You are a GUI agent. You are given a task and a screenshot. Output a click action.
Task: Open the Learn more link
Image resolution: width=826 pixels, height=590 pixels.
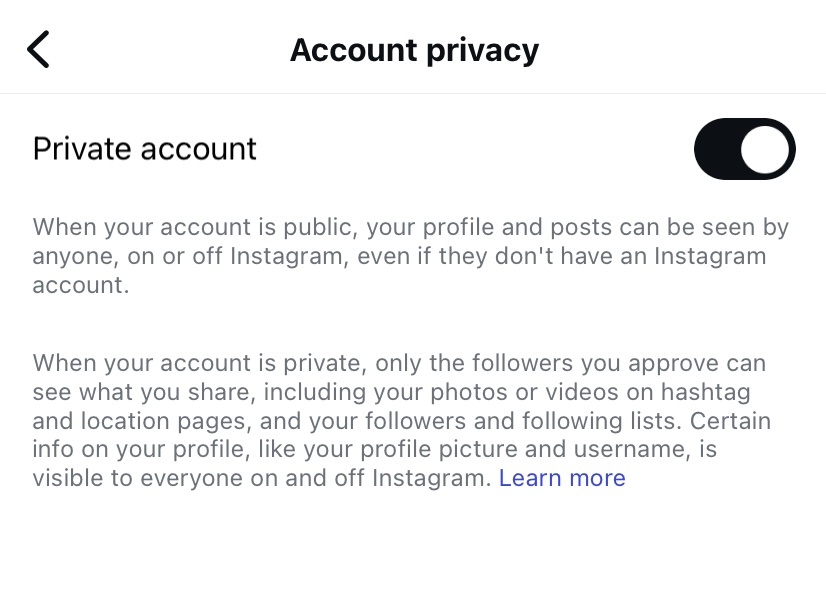point(562,478)
